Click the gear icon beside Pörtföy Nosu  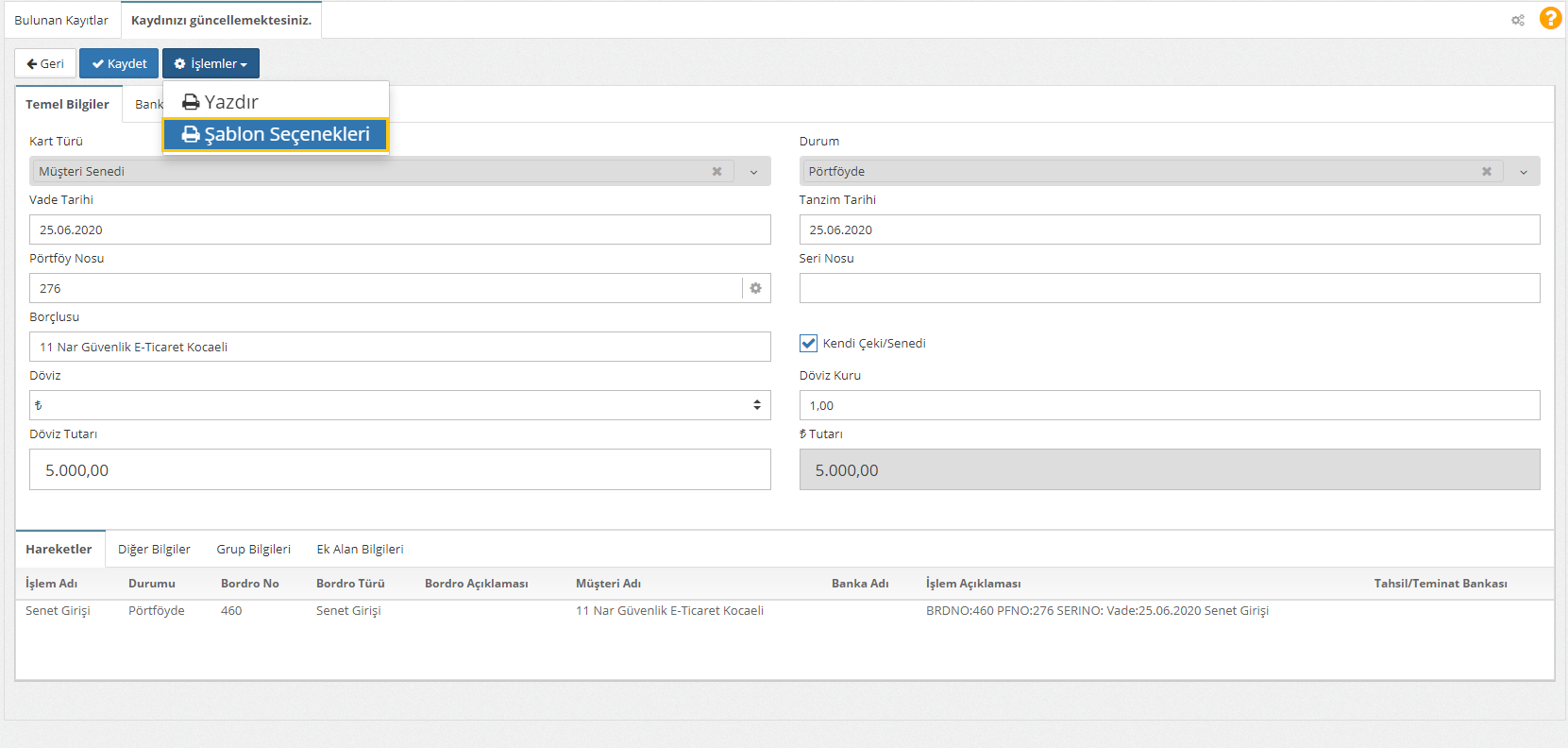coord(755,288)
